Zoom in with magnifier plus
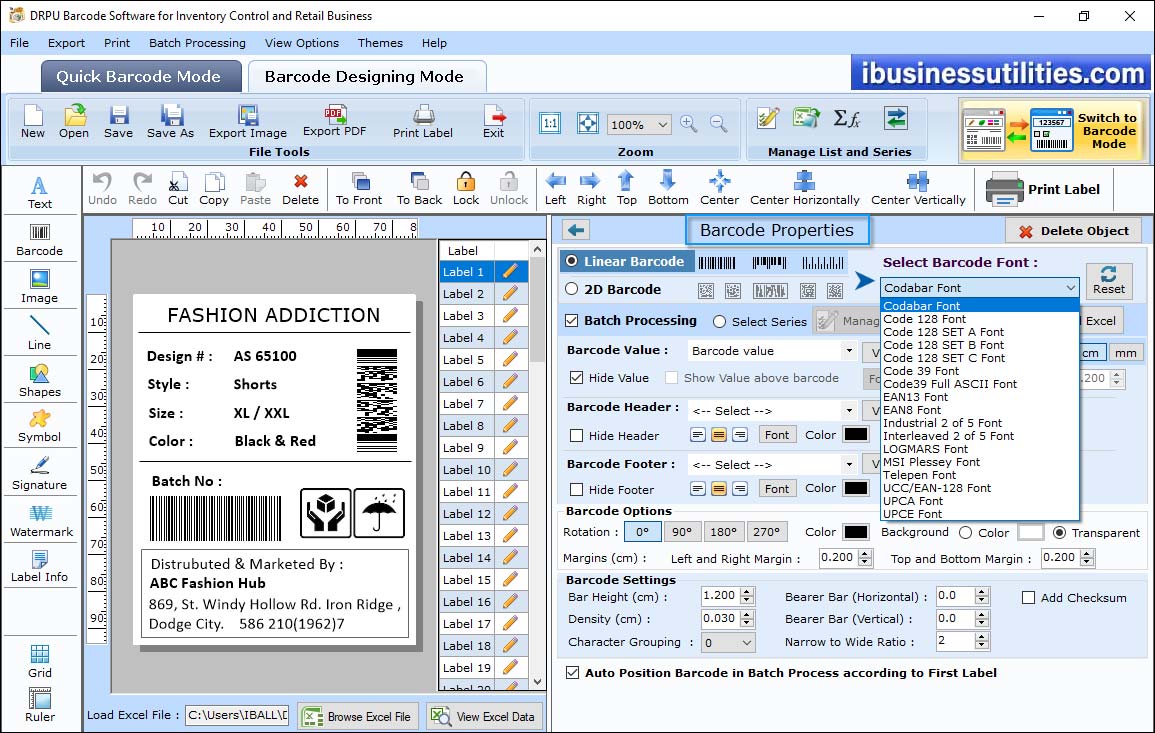This screenshot has width=1155, height=733. click(x=689, y=124)
